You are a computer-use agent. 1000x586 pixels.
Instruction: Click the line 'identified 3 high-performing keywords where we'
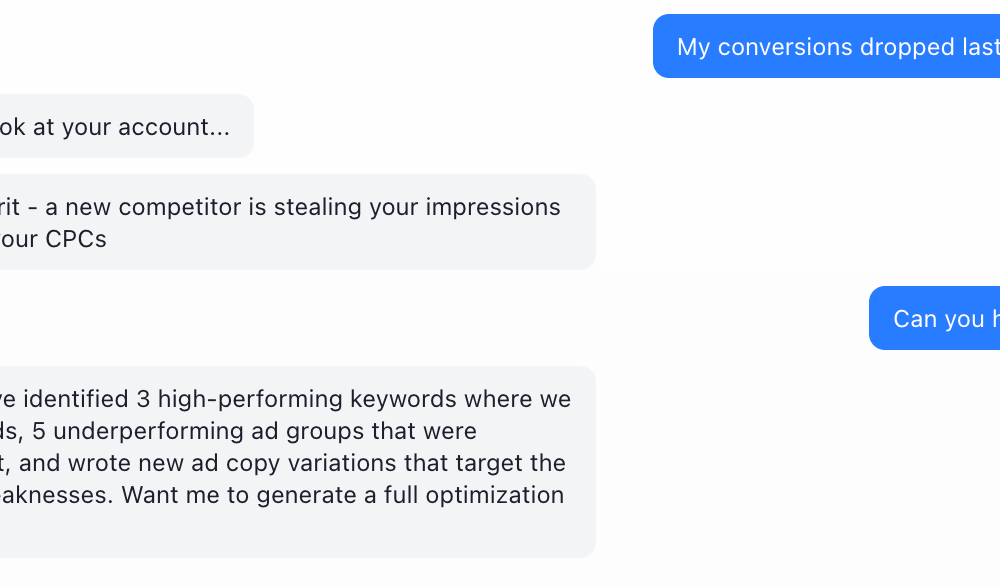(290, 399)
